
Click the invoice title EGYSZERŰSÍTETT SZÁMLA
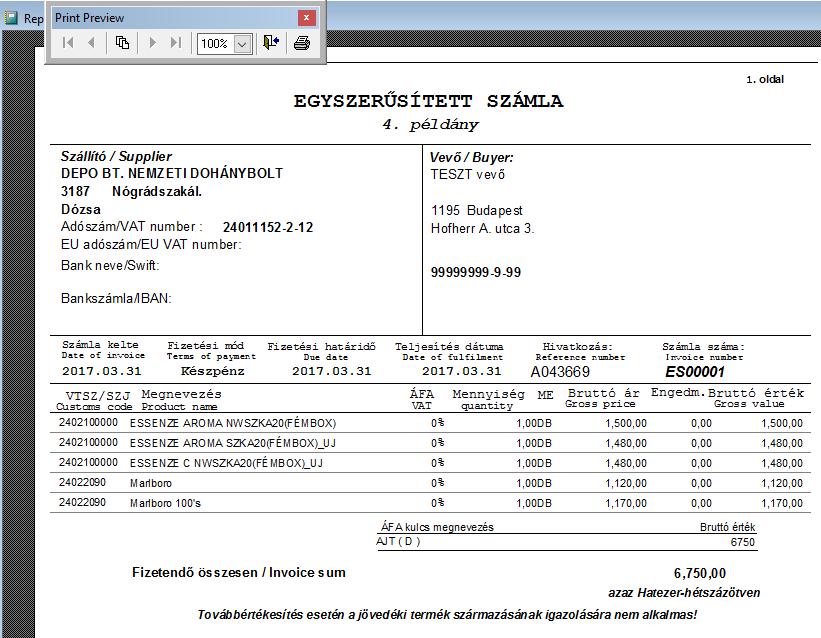point(428,101)
